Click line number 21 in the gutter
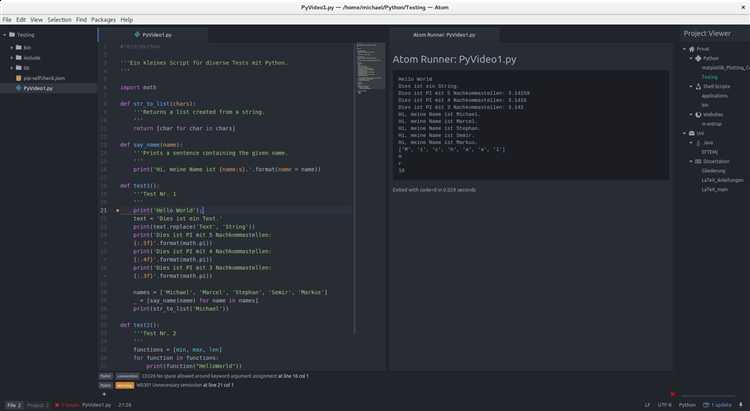 [x=104, y=211]
